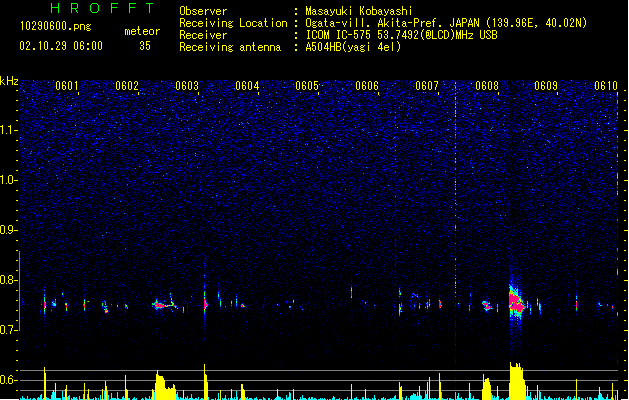Click the 'Receiver' field label

click(203, 35)
